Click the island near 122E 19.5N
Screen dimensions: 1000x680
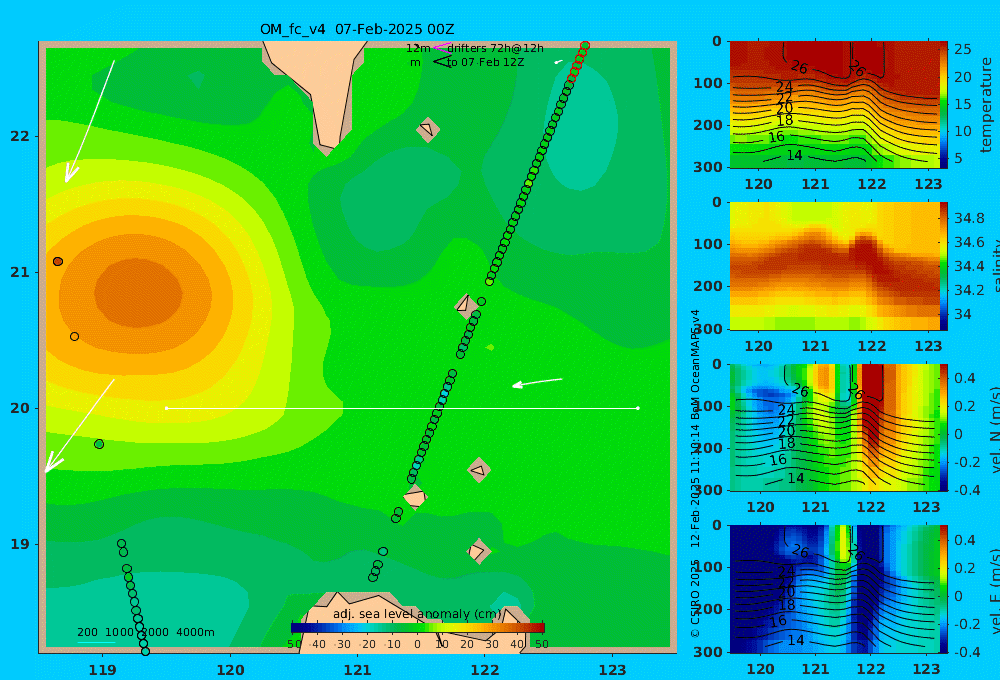point(478,471)
